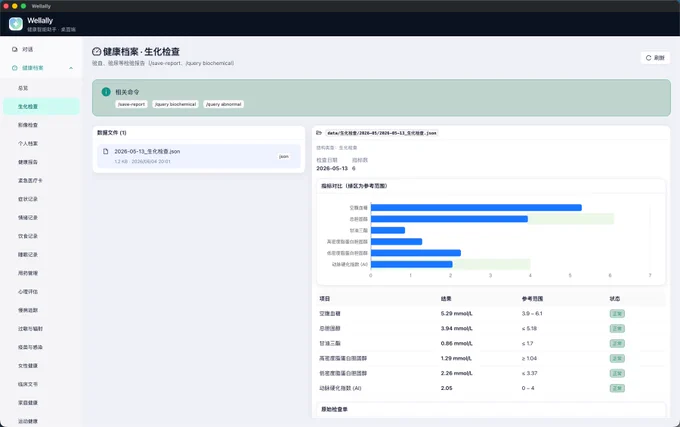
Task: Click the 动脉硬化指数 (AI) bar in the chart
Action: pyautogui.click(x=412, y=264)
